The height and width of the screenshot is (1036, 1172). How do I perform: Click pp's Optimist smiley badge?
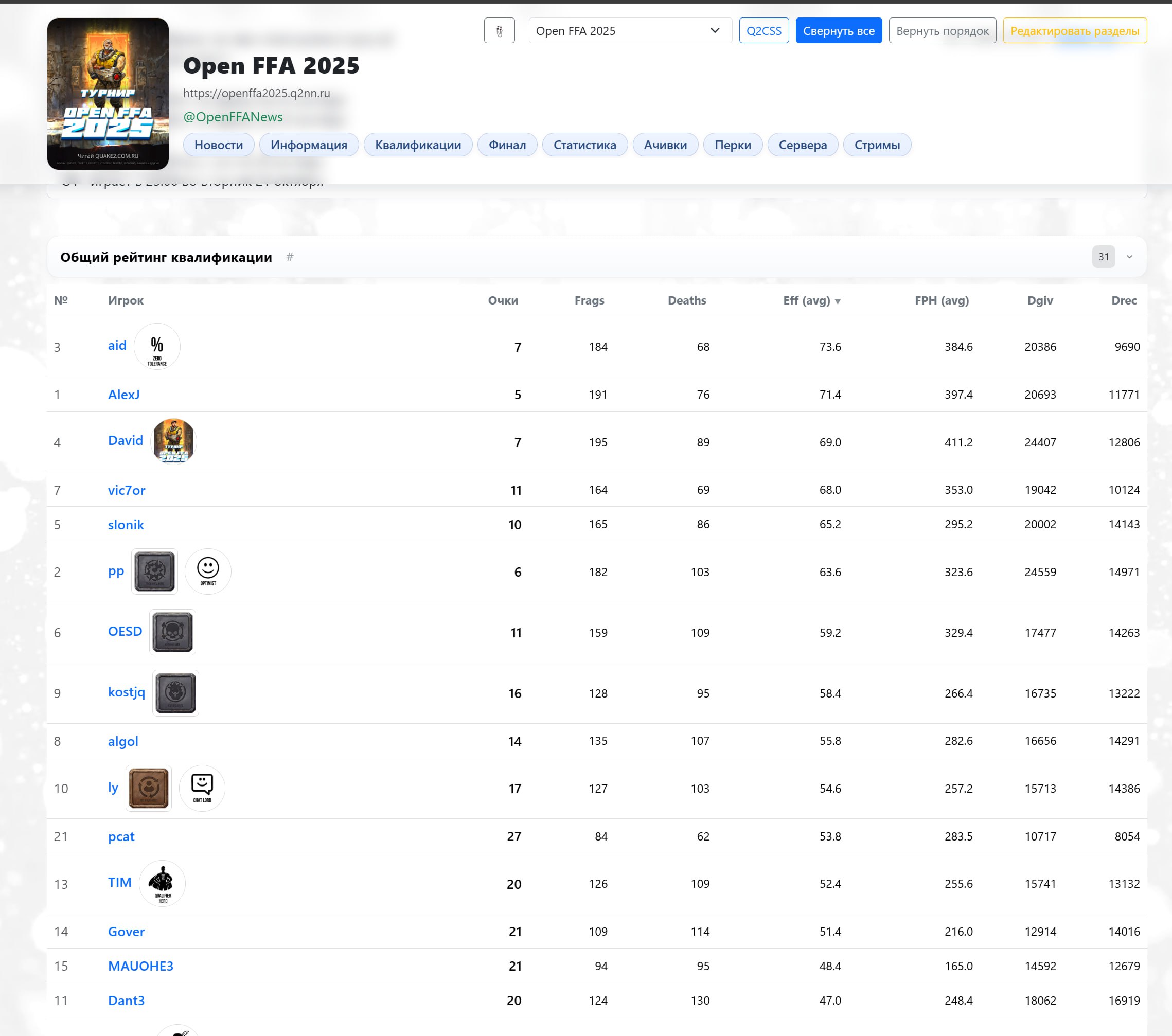(207, 571)
